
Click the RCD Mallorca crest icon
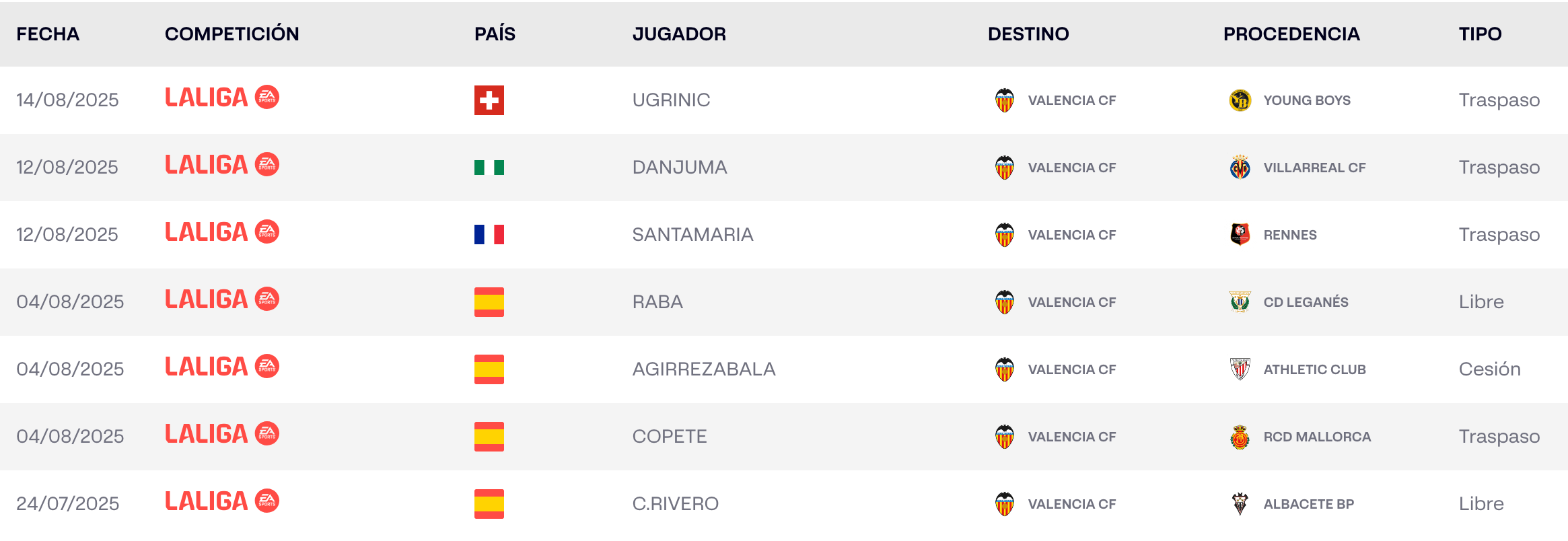pyautogui.click(x=1240, y=437)
